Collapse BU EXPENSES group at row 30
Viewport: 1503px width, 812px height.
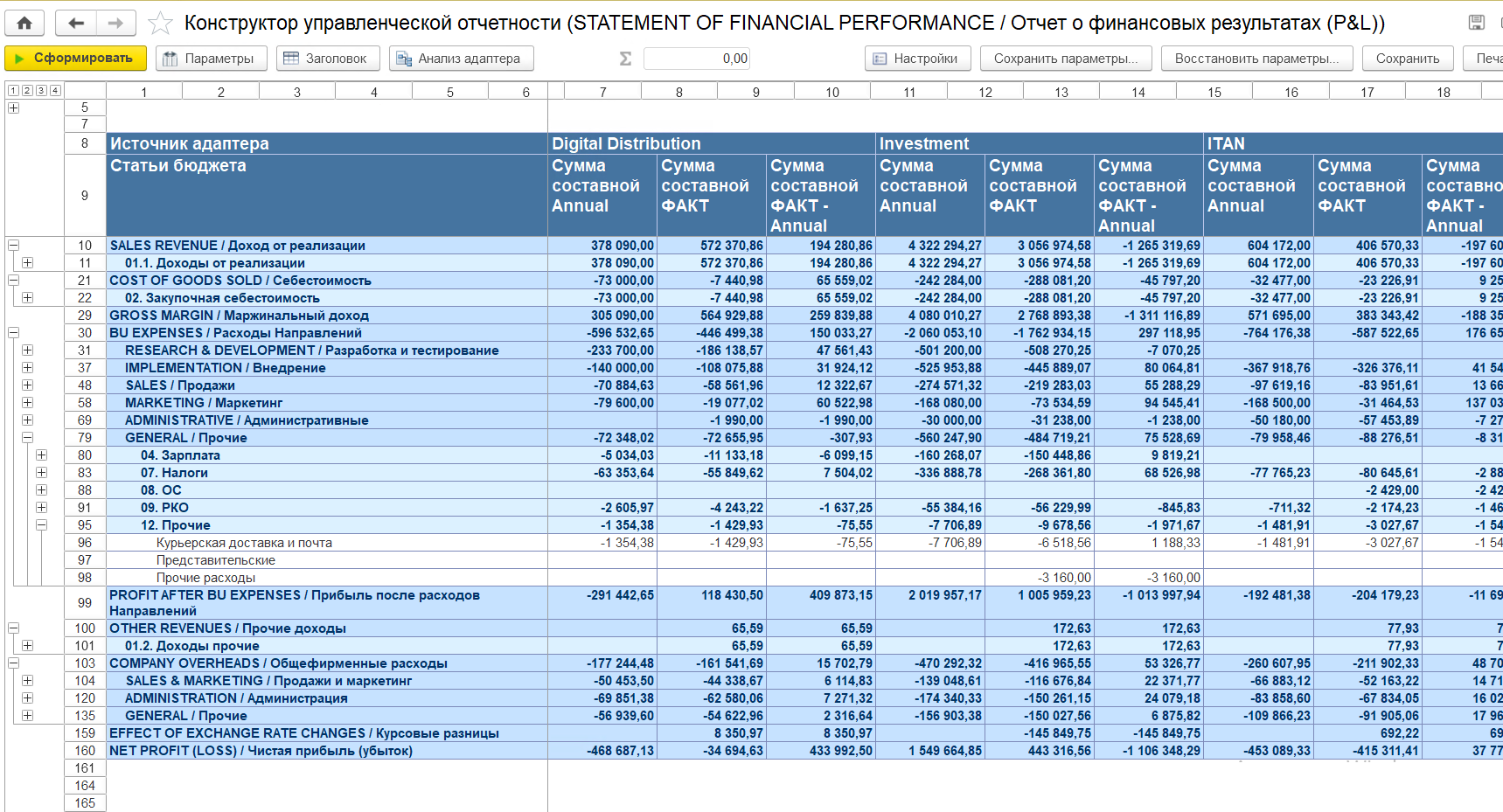pos(13,333)
